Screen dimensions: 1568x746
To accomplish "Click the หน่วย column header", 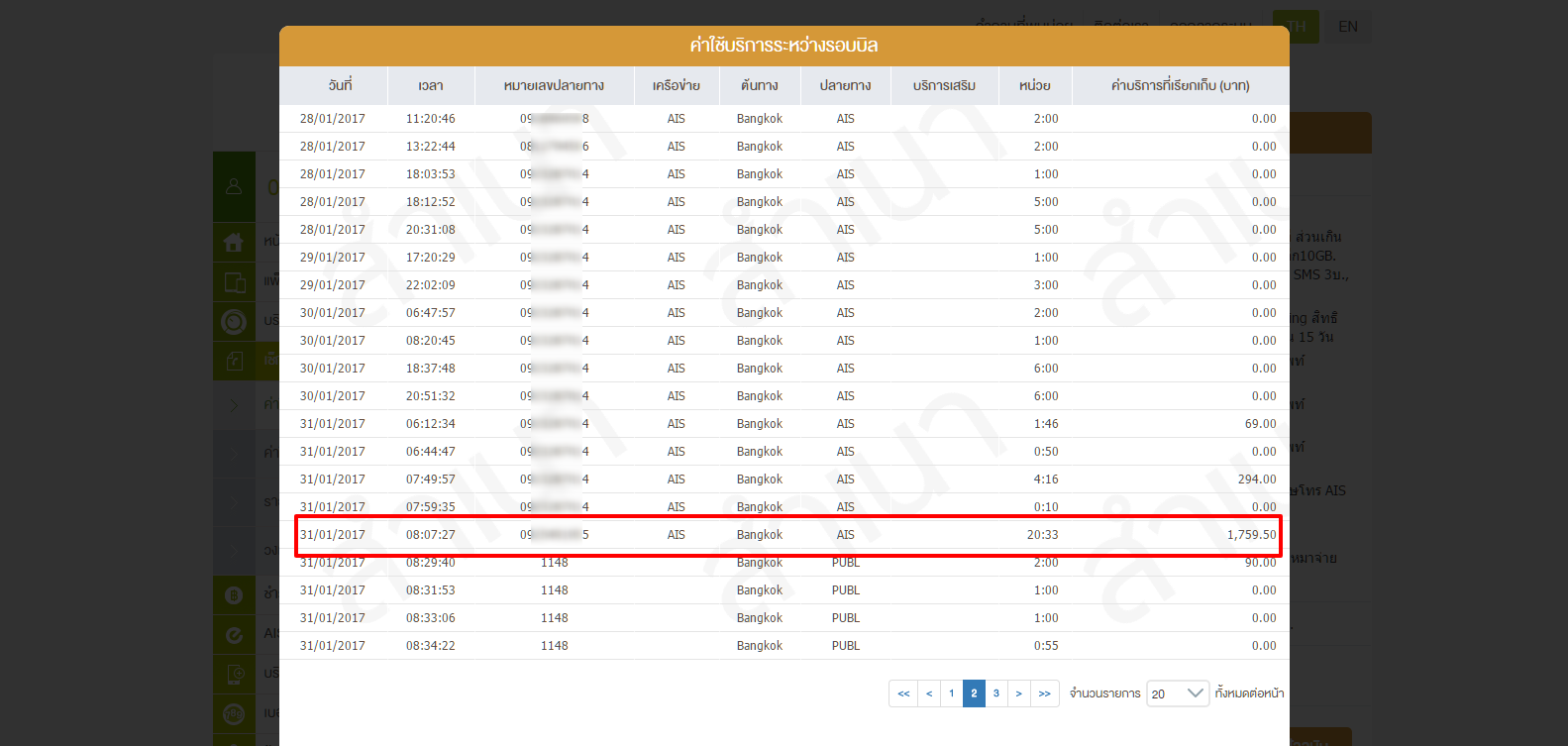I will click(x=1035, y=85).
